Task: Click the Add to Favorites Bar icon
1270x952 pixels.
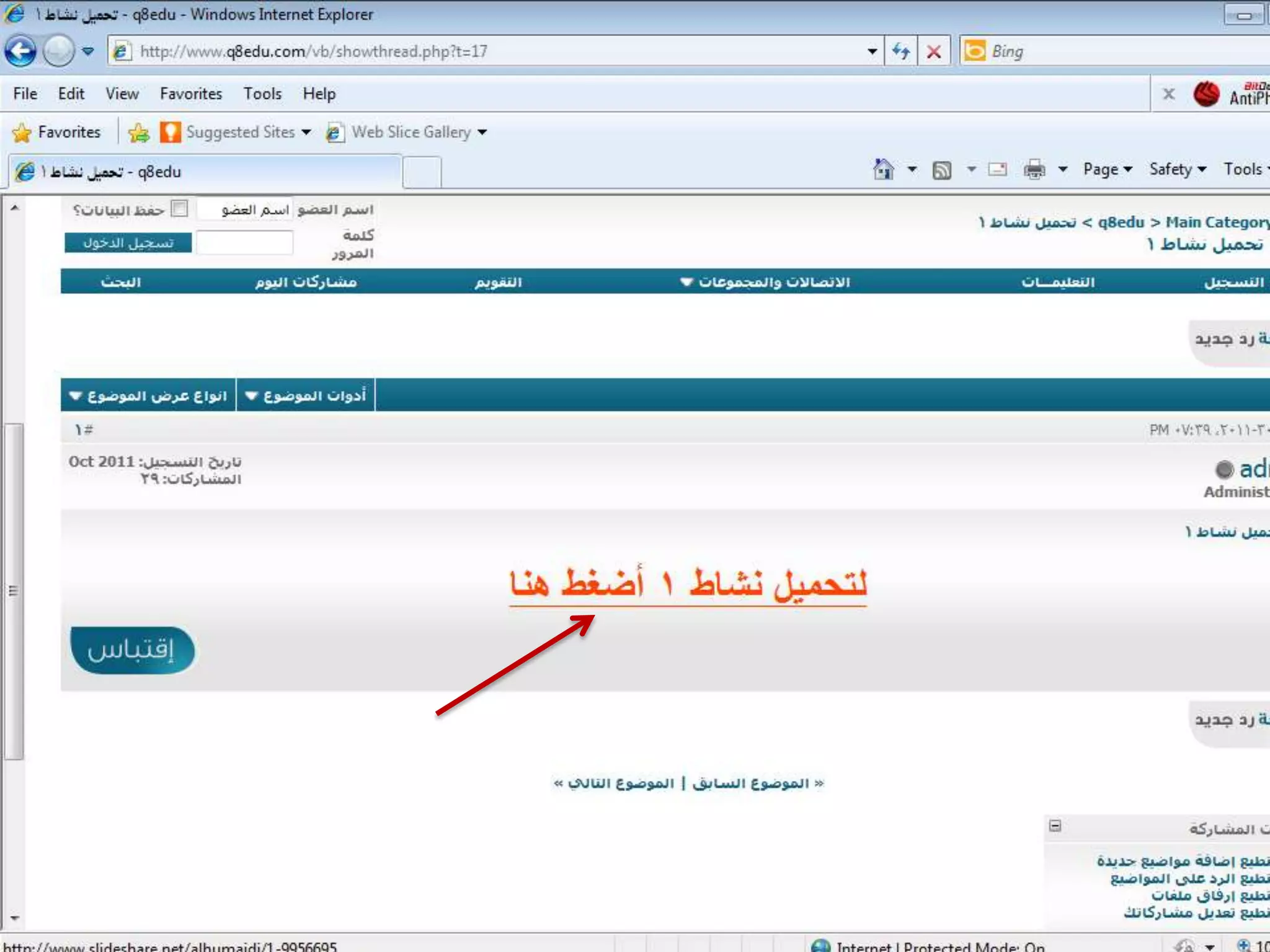Action: [139, 132]
